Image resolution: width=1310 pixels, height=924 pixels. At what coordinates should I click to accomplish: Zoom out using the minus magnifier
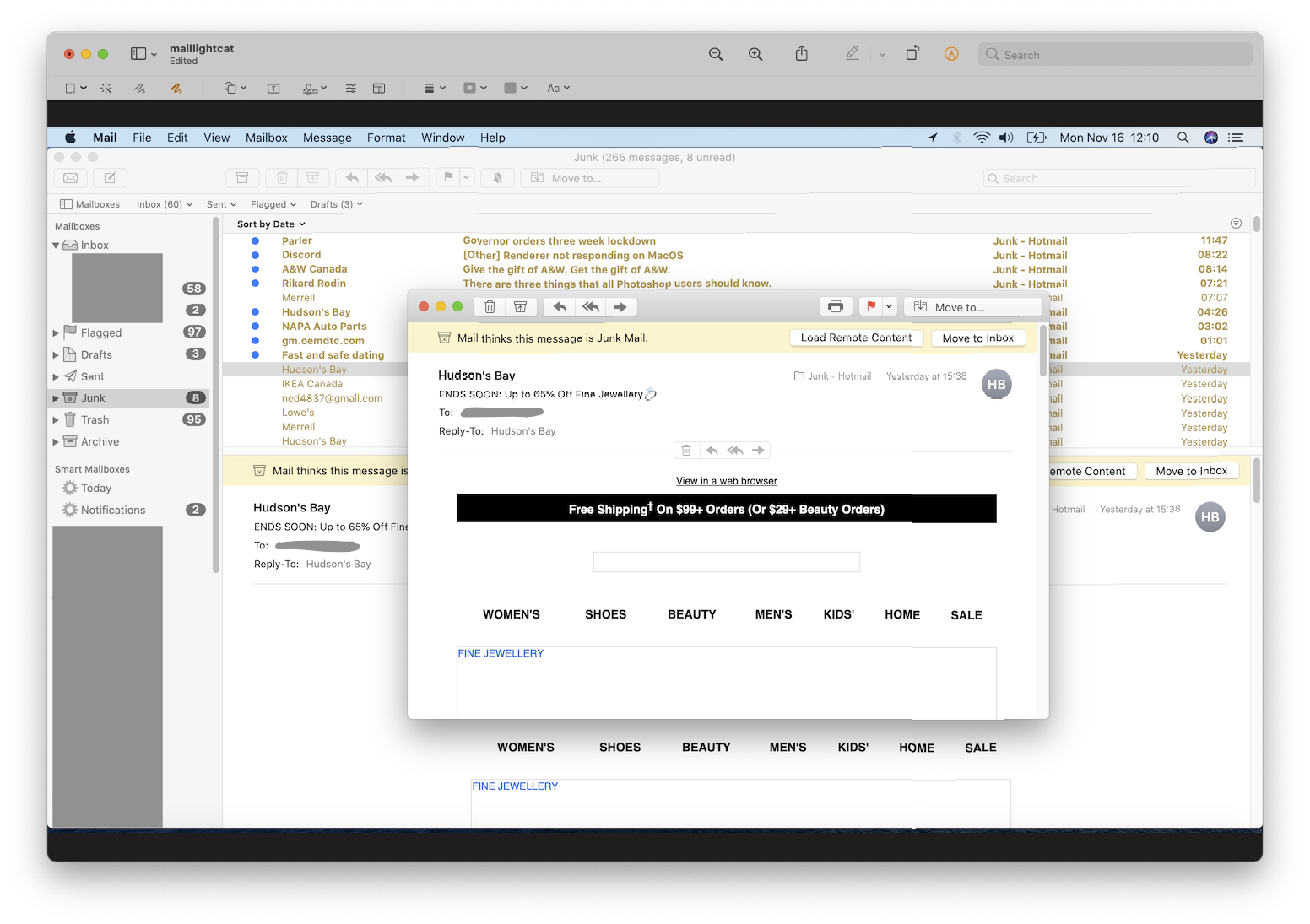pos(716,54)
